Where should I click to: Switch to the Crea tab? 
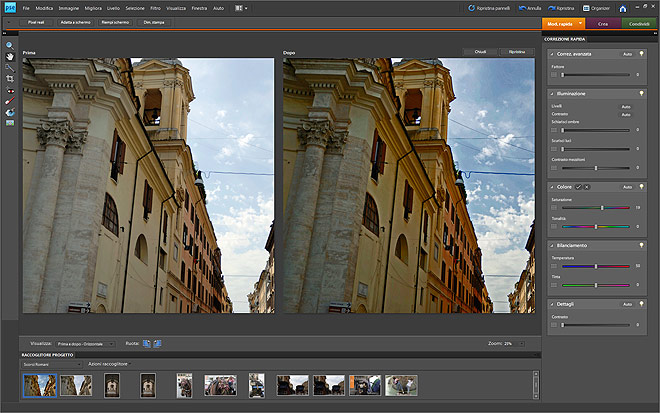pos(603,24)
